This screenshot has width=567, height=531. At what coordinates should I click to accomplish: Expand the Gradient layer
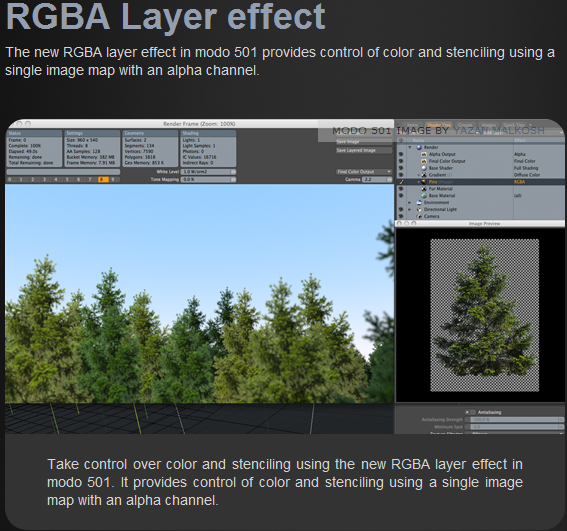[419, 175]
